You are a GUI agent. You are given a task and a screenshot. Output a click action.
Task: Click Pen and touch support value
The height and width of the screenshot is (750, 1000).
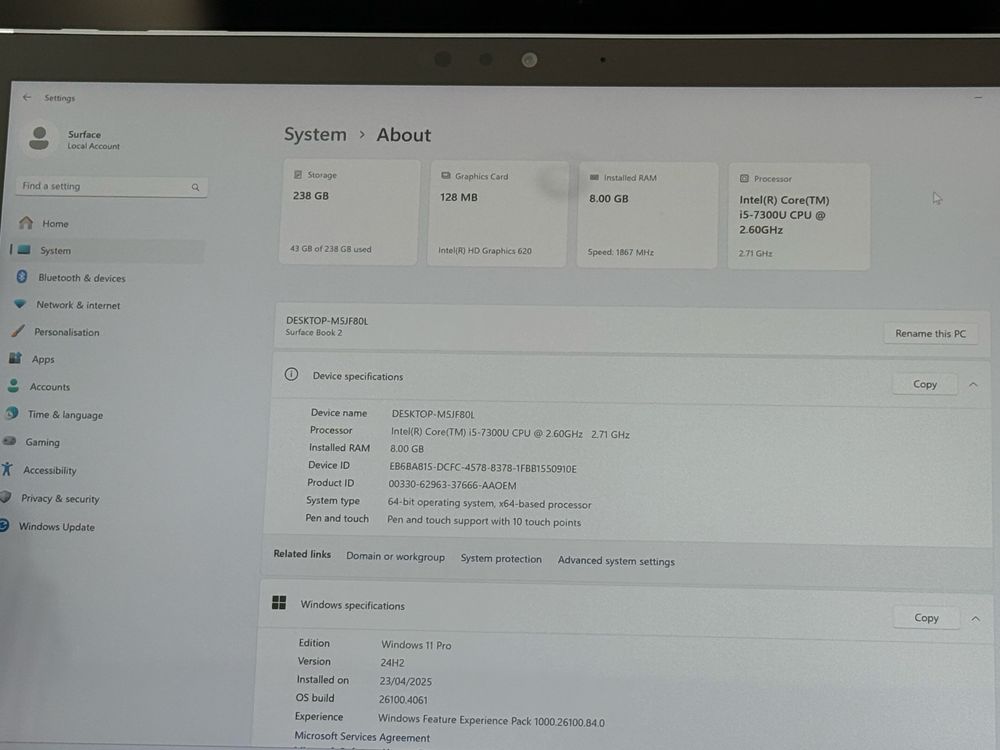point(484,521)
